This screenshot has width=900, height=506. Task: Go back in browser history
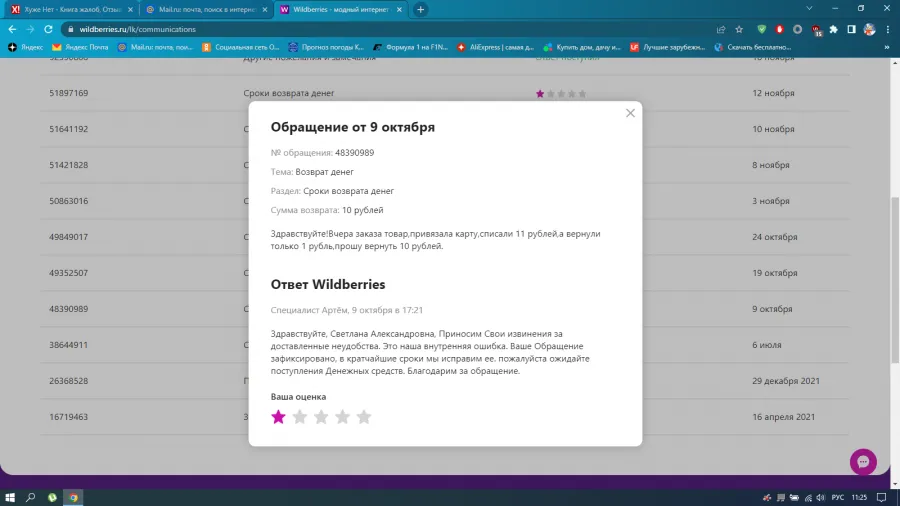click(13, 29)
